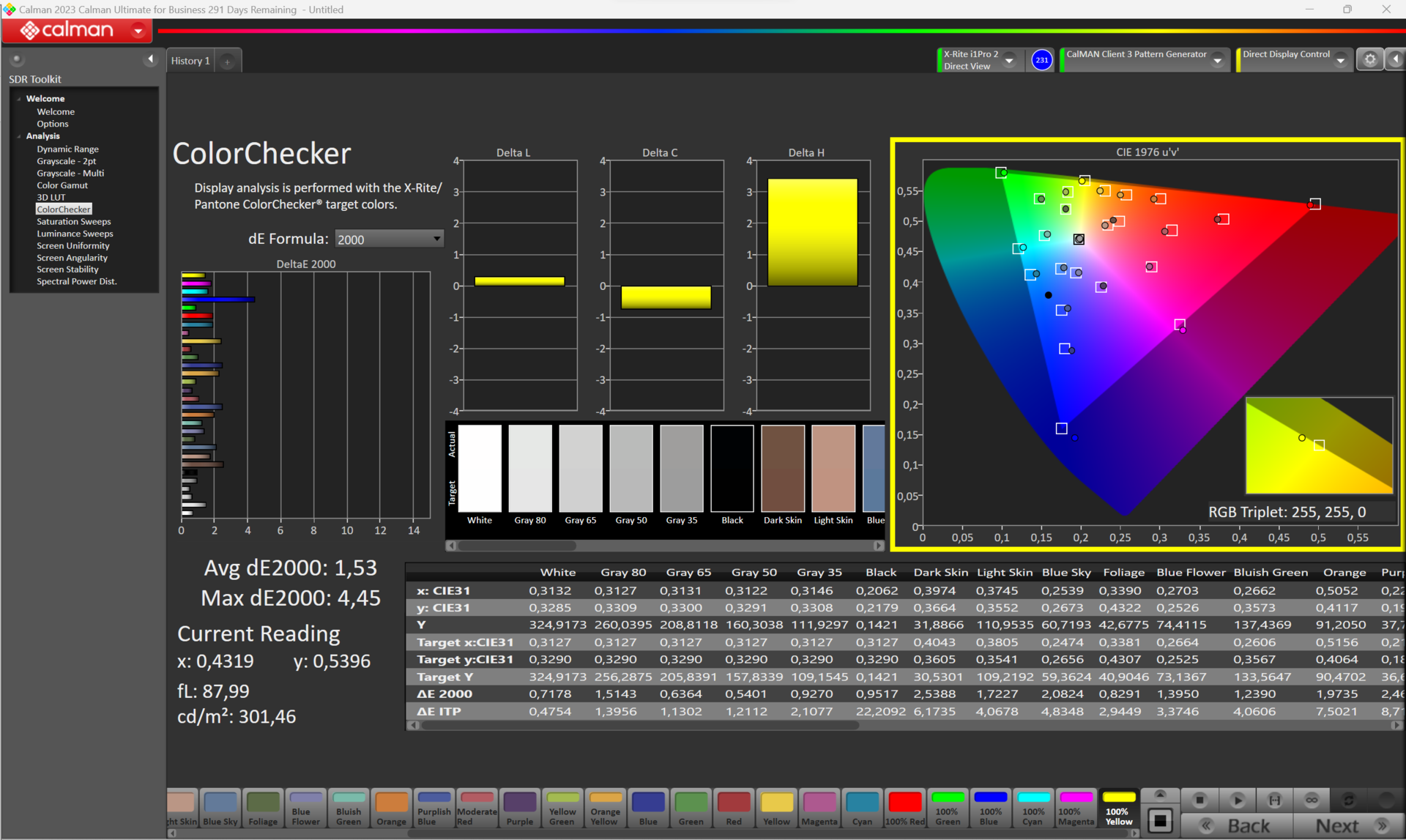
Task: Select the Yellow Green pattern button
Action: [562, 809]
